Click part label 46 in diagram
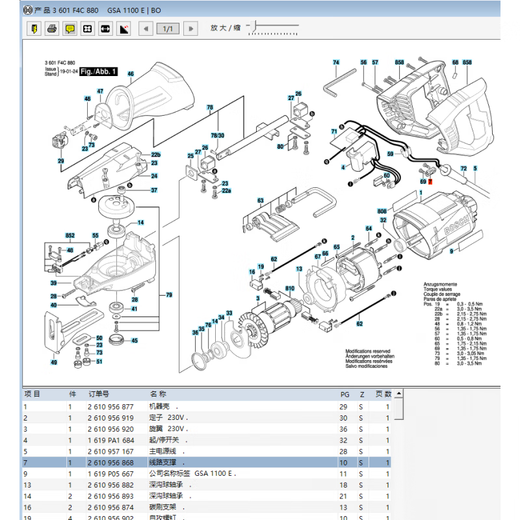The height and width of the screenshot is (520, 520). pos(131,74)
